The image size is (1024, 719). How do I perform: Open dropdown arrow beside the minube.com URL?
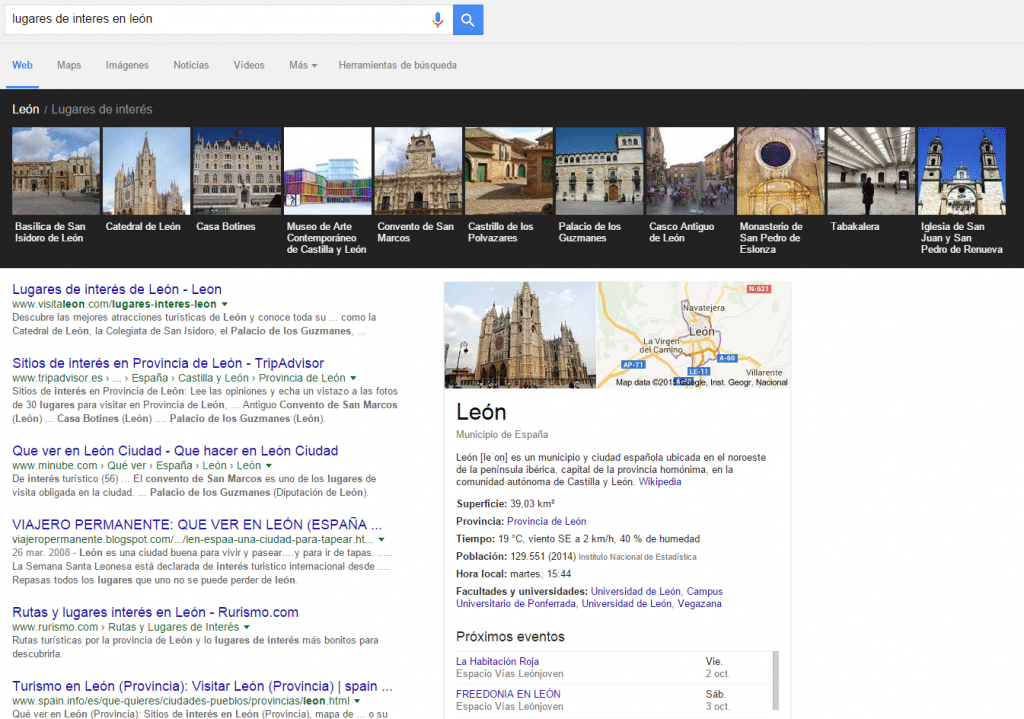pyautogui.click(x=270, y=466)
